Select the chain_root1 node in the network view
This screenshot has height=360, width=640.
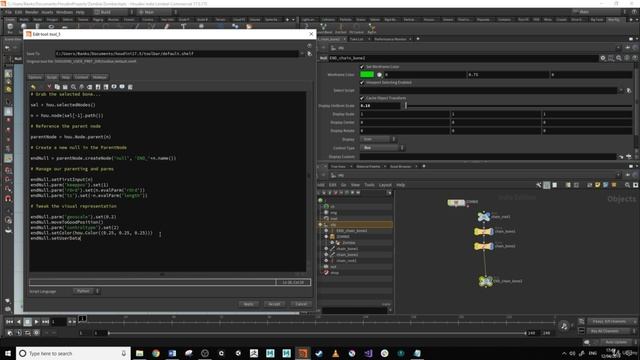[x=484, y=217]
